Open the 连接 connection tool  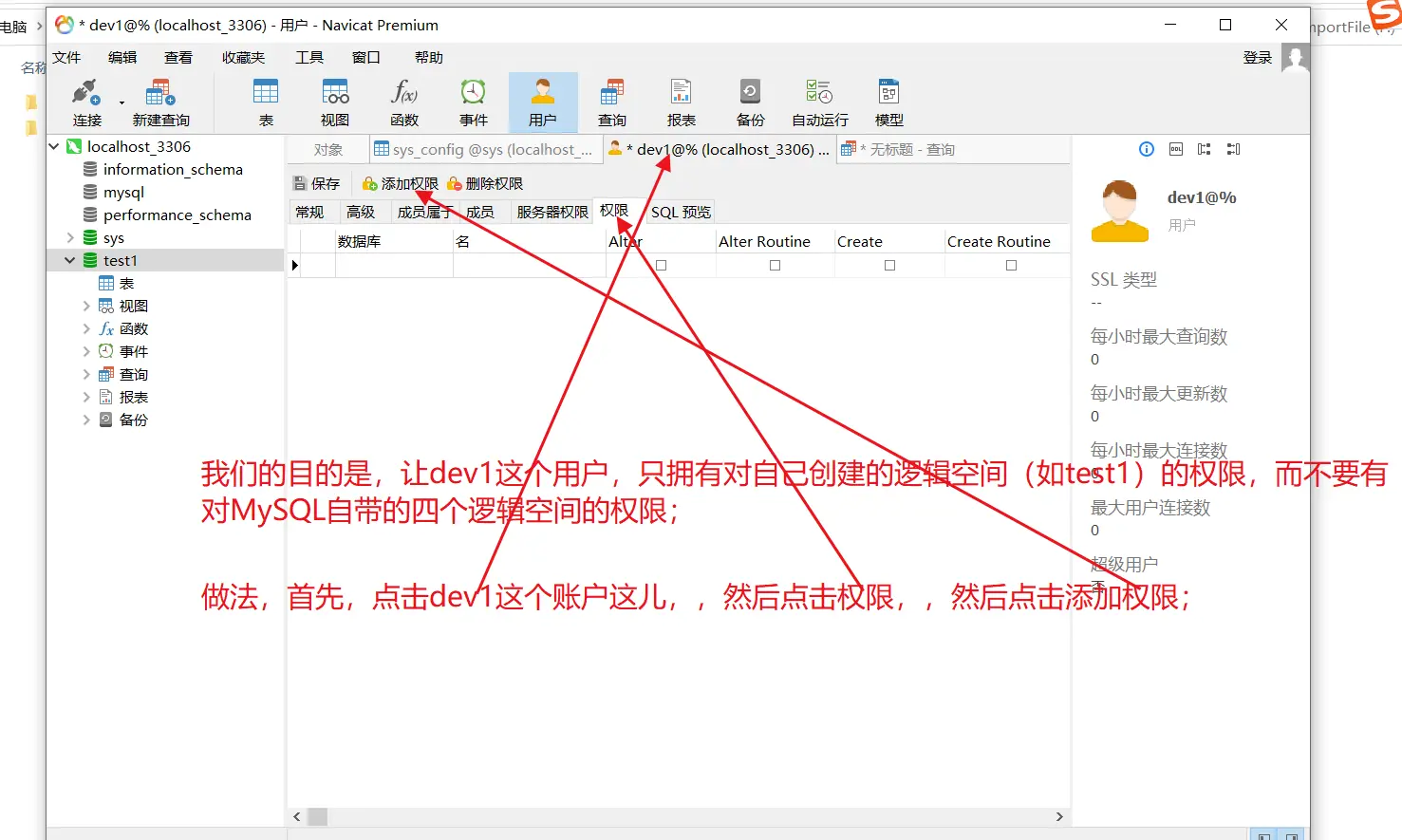tap(86, 103)
